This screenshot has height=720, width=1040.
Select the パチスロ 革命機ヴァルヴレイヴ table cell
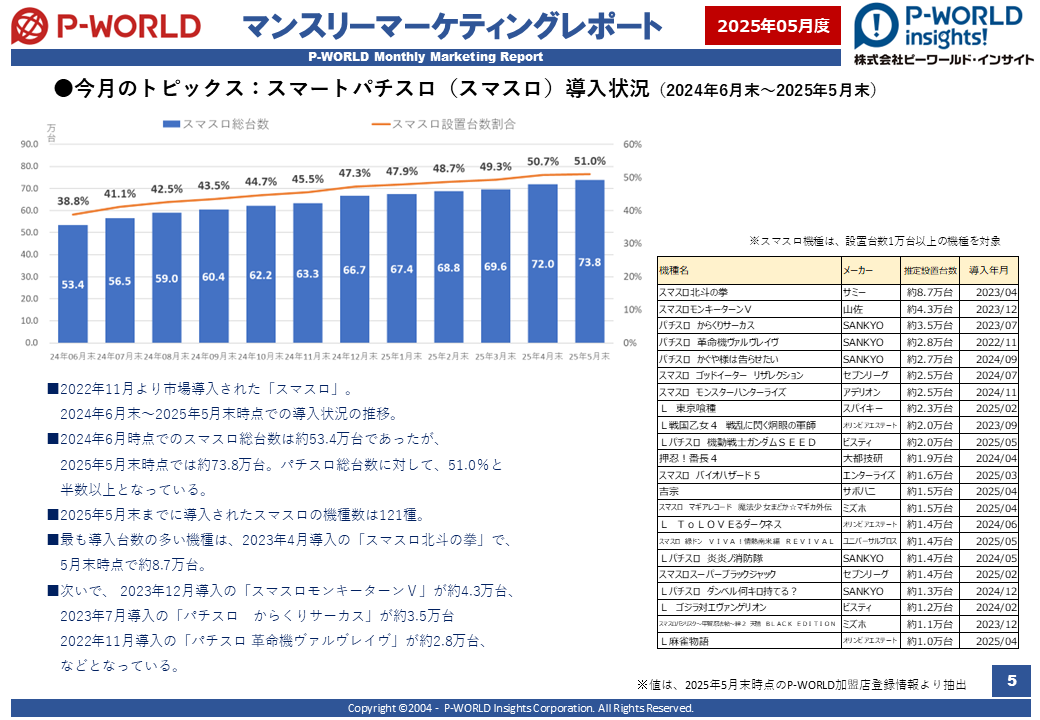click(749, 343)
